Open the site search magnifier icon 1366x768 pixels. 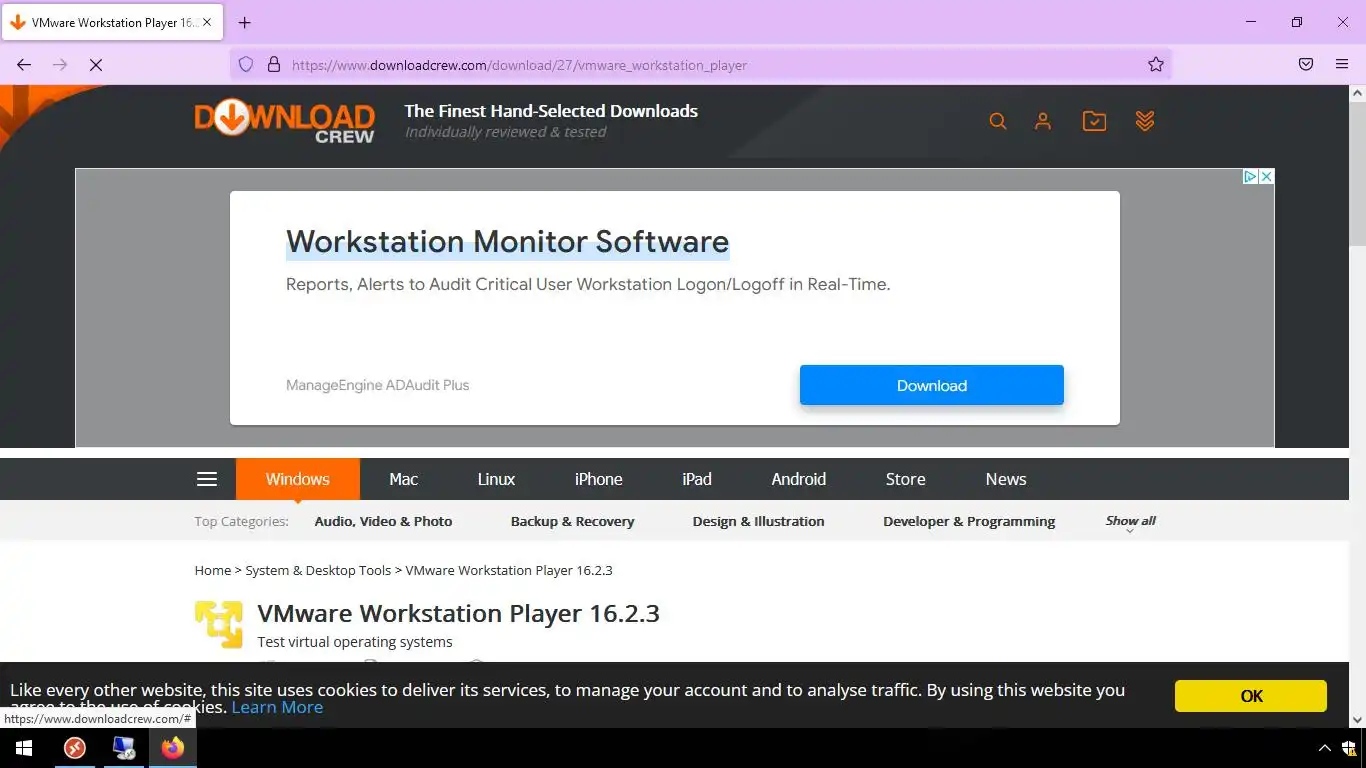pos(998,121)
